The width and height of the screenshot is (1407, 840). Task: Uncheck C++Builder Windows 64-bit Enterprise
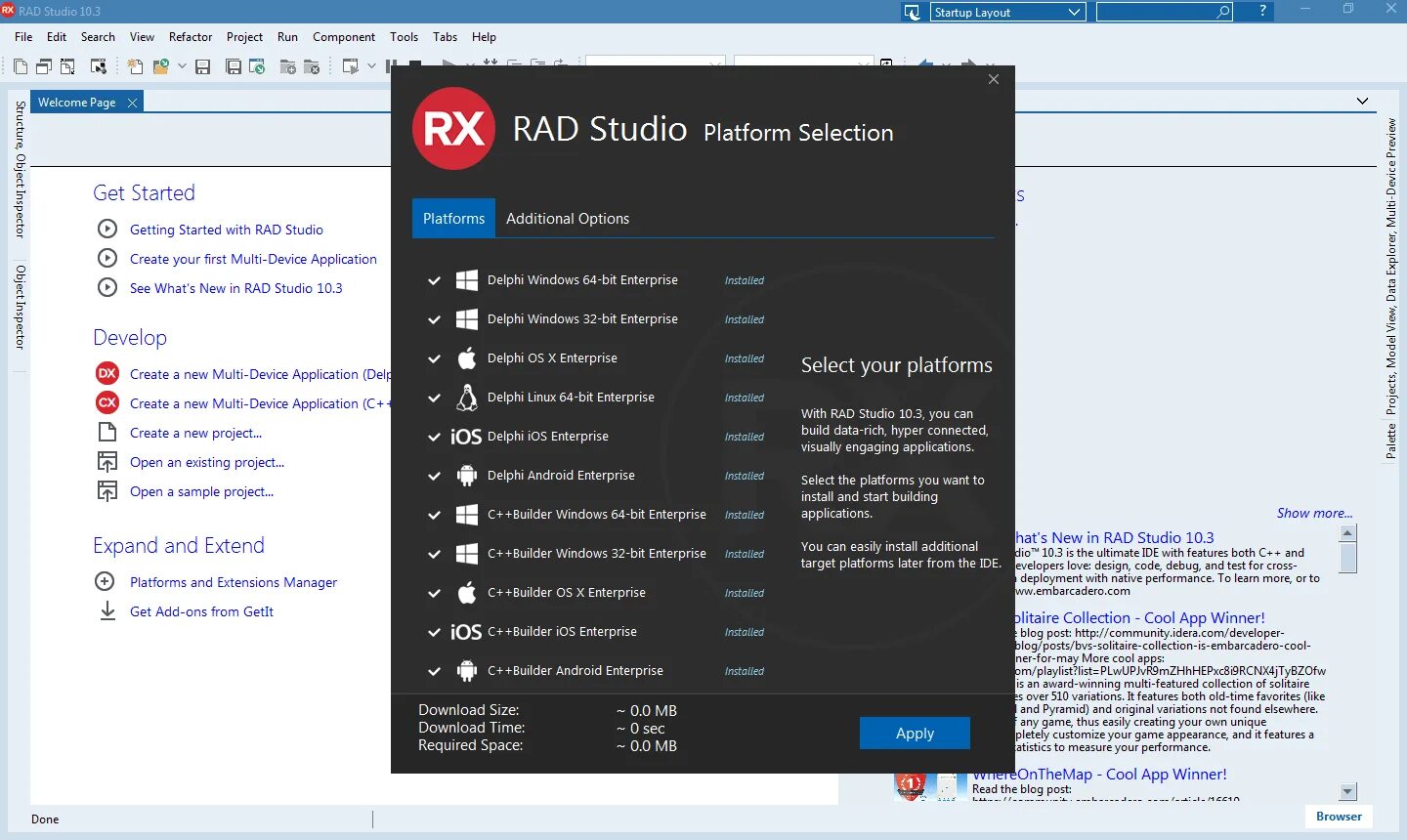[x=434, y=515]
